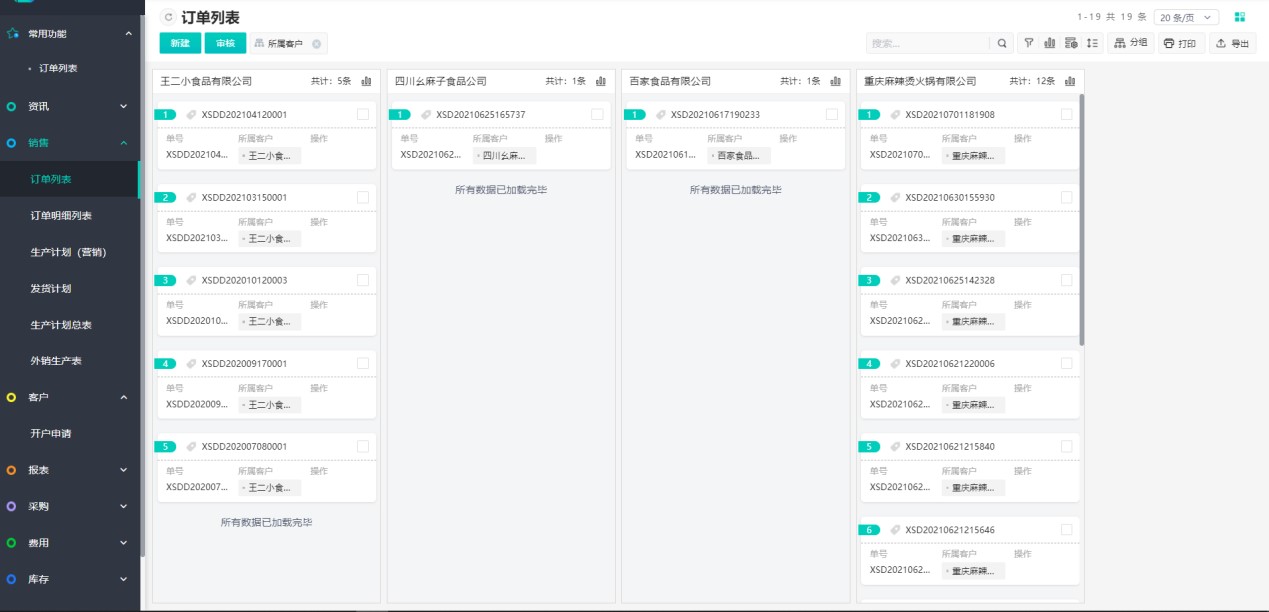The height and width of the screenshot is (612, 1269).
Task: Open 外销生产表 in the sidebar
Action: (x=56, y=361)
